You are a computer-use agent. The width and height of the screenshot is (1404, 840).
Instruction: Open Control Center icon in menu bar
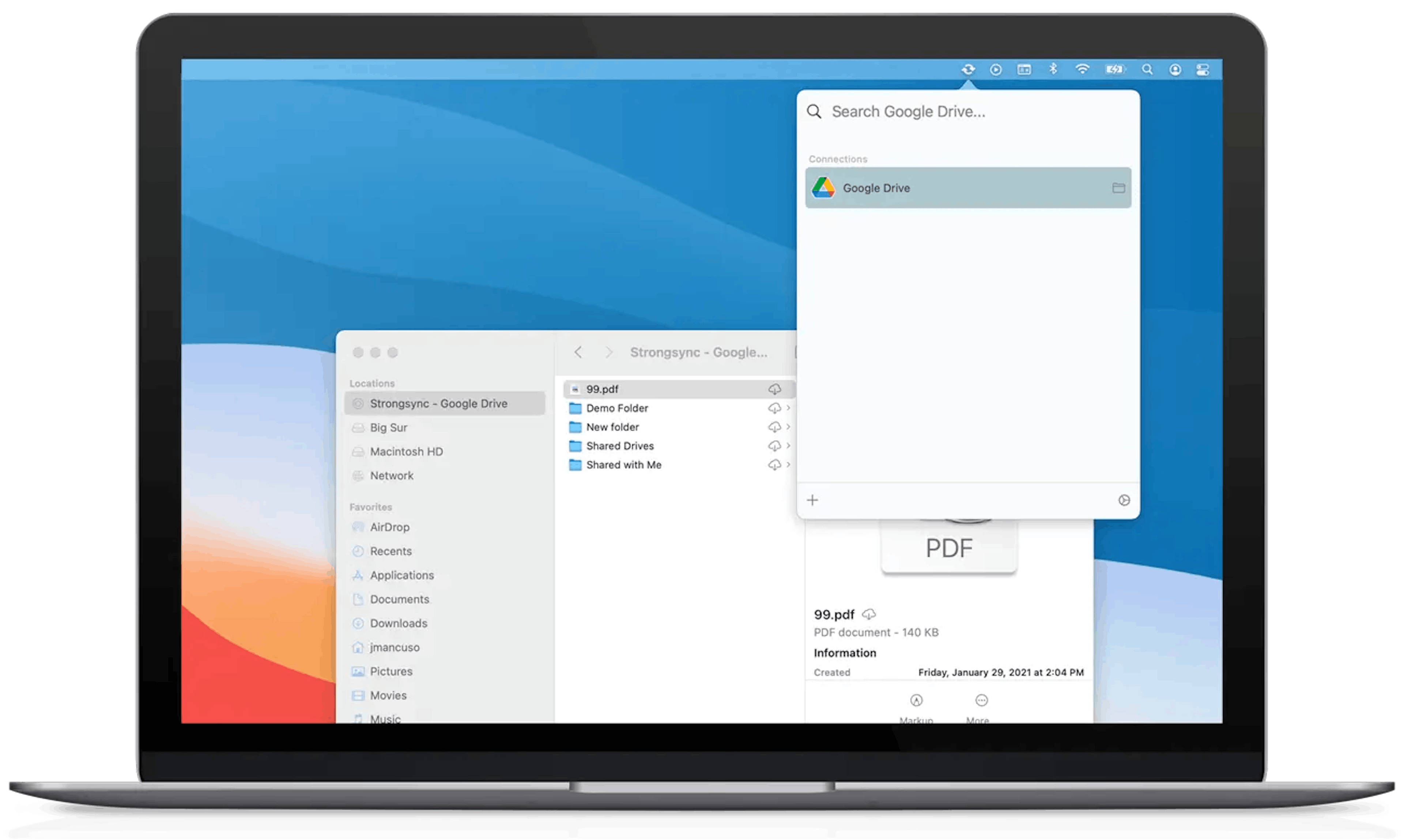pos(1203,69)
